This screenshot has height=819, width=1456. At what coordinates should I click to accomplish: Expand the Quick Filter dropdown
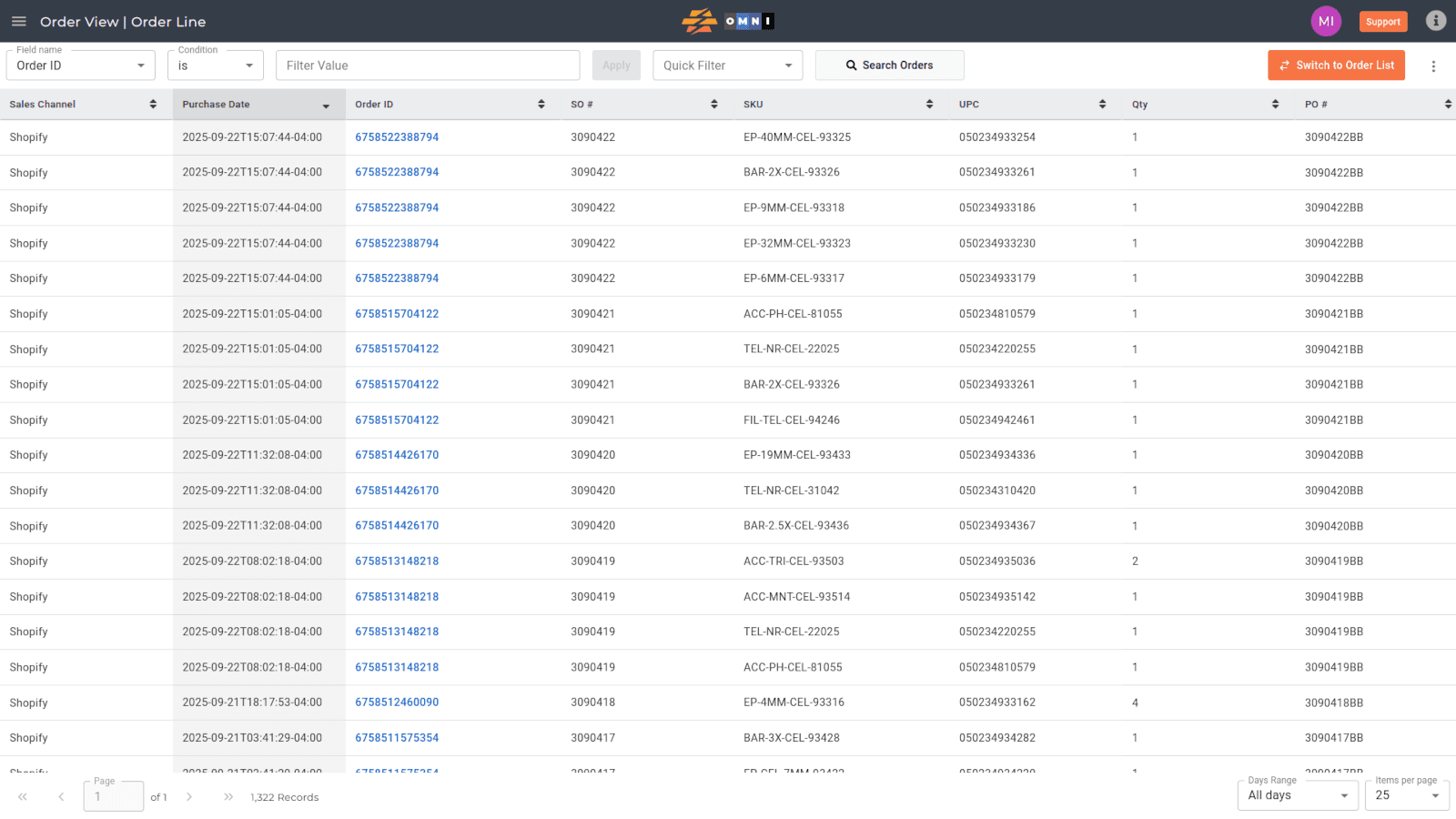point(727,66)
